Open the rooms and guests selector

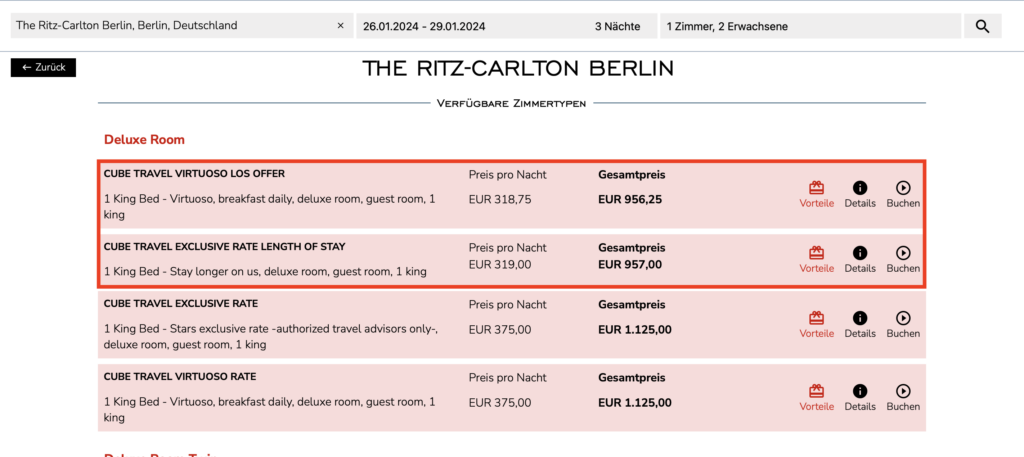coord(810,26)
